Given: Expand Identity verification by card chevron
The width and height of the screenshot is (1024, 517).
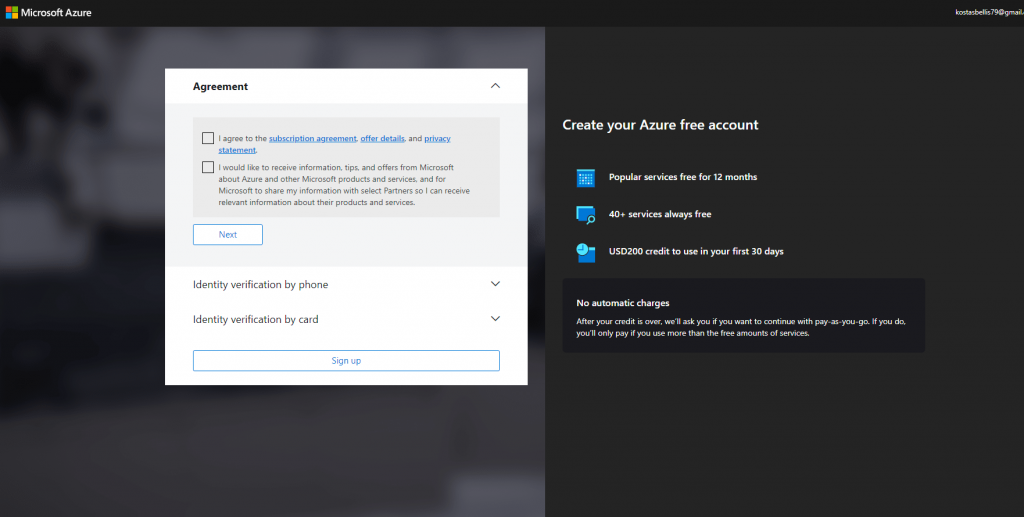Looking at the screenshot, I should 495,319.
